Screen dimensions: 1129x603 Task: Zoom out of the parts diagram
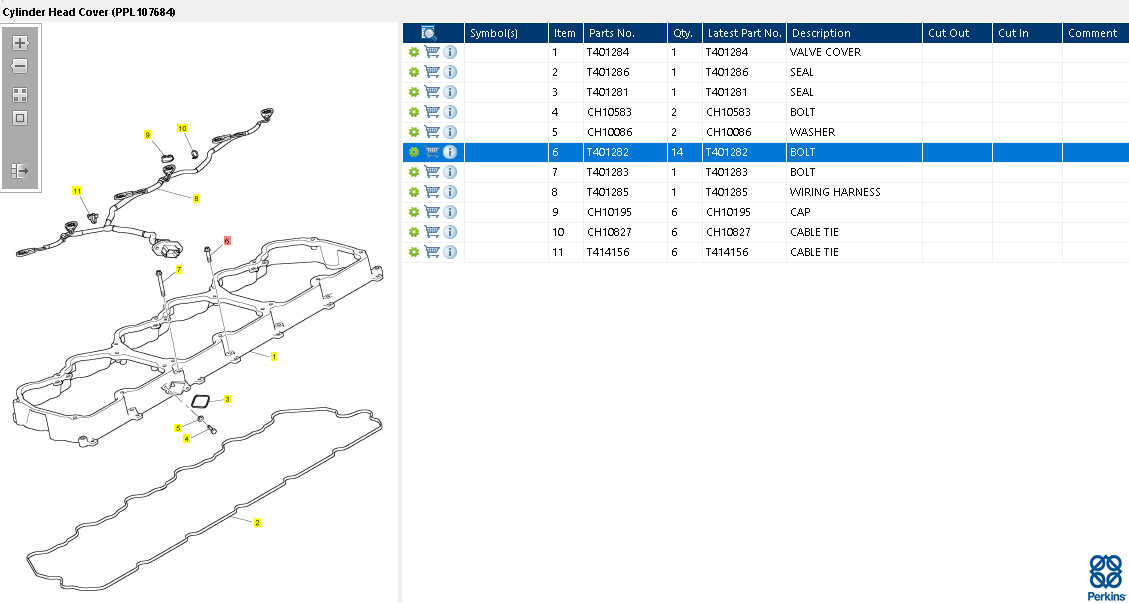20,66
